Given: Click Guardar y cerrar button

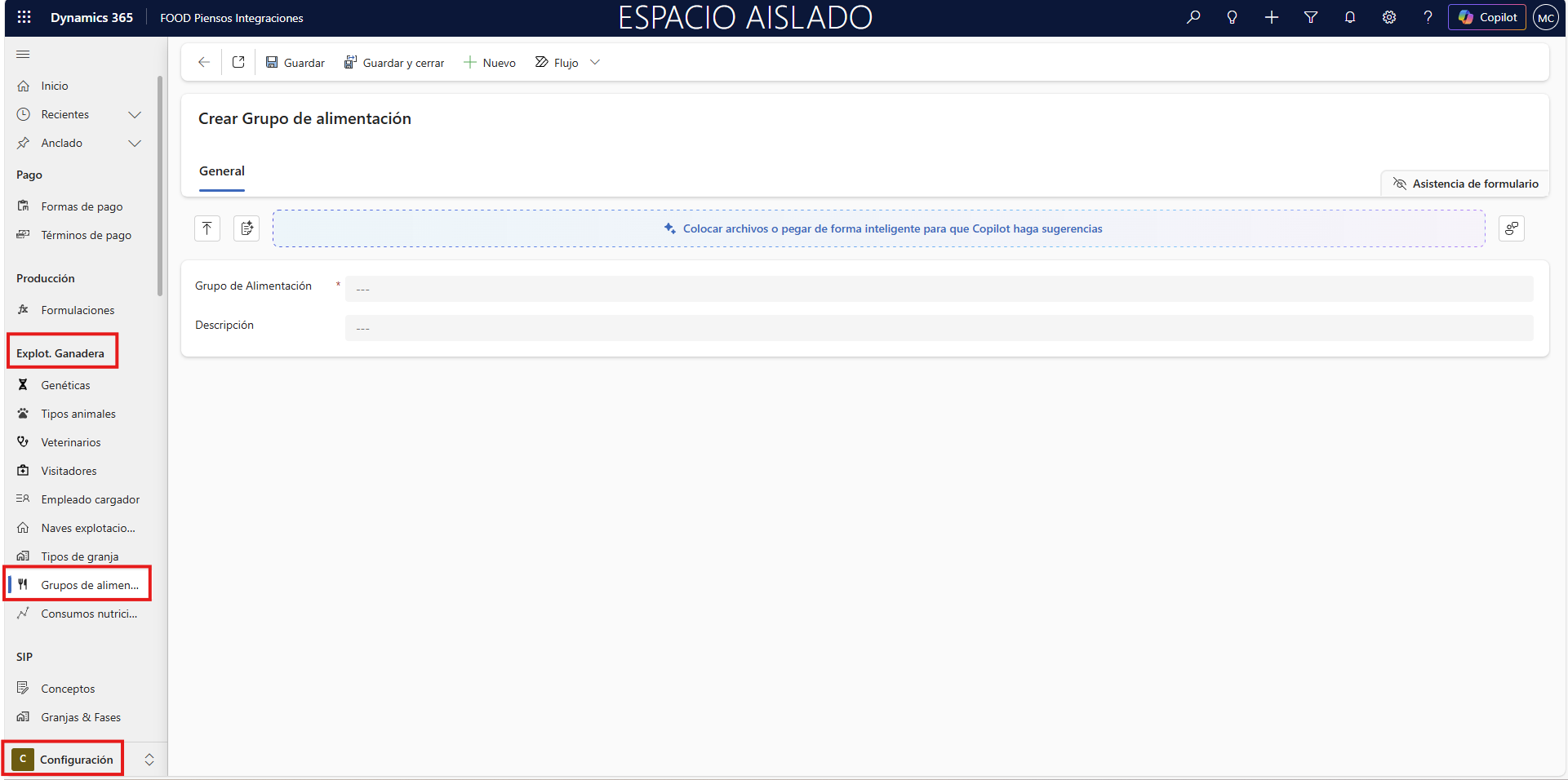Looking at the screenshot, I should [394, 63].
